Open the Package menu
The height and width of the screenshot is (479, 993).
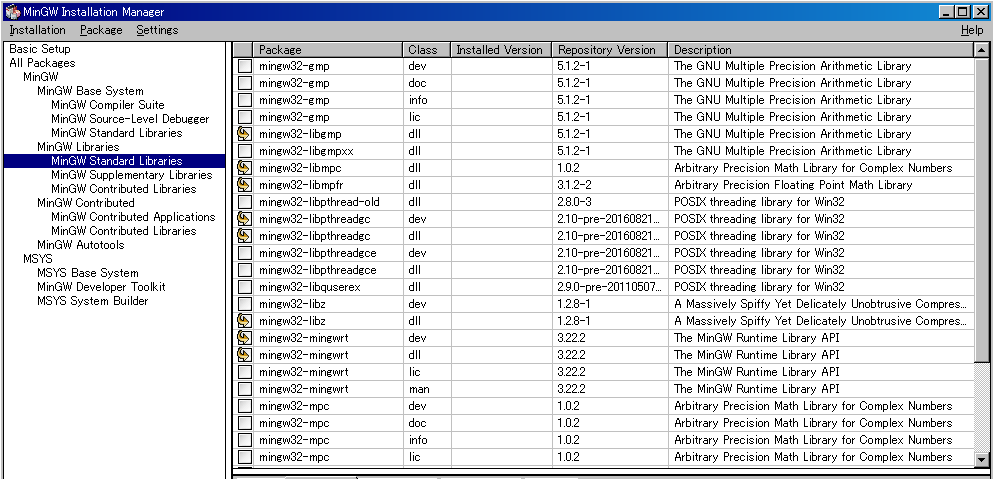point(101,30)
